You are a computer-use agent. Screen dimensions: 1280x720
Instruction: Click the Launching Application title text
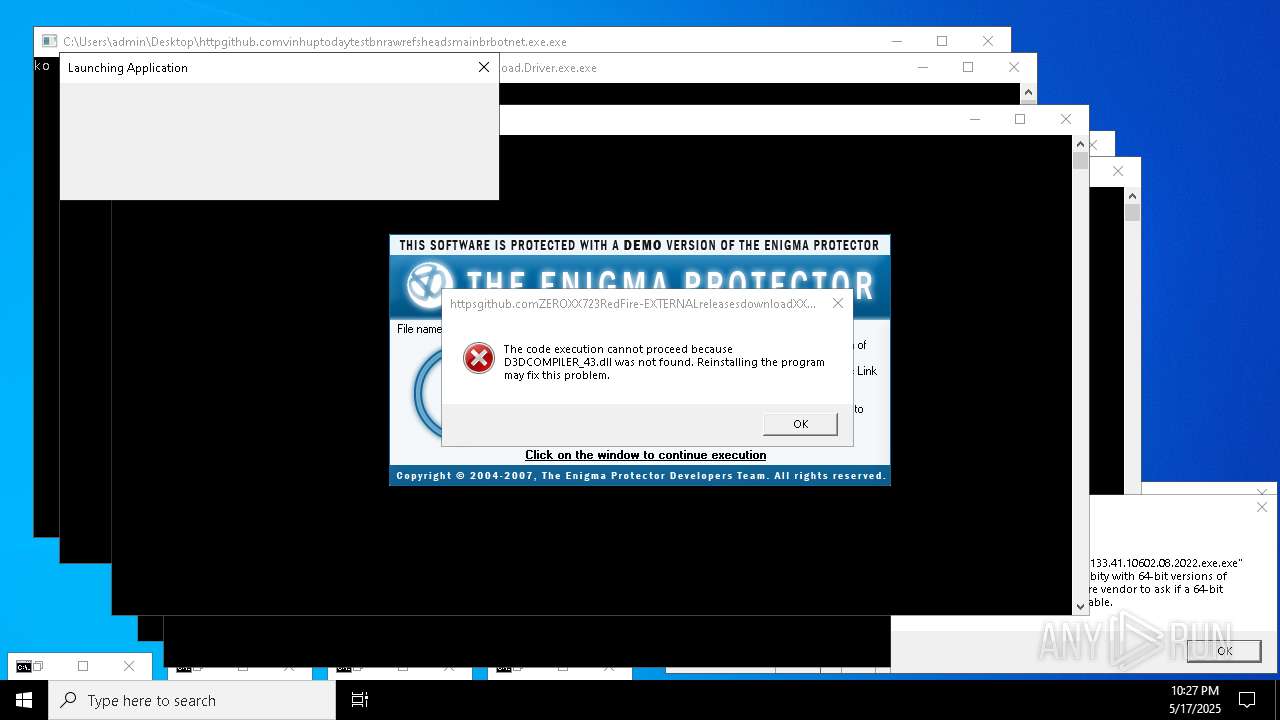pos(128,68)
